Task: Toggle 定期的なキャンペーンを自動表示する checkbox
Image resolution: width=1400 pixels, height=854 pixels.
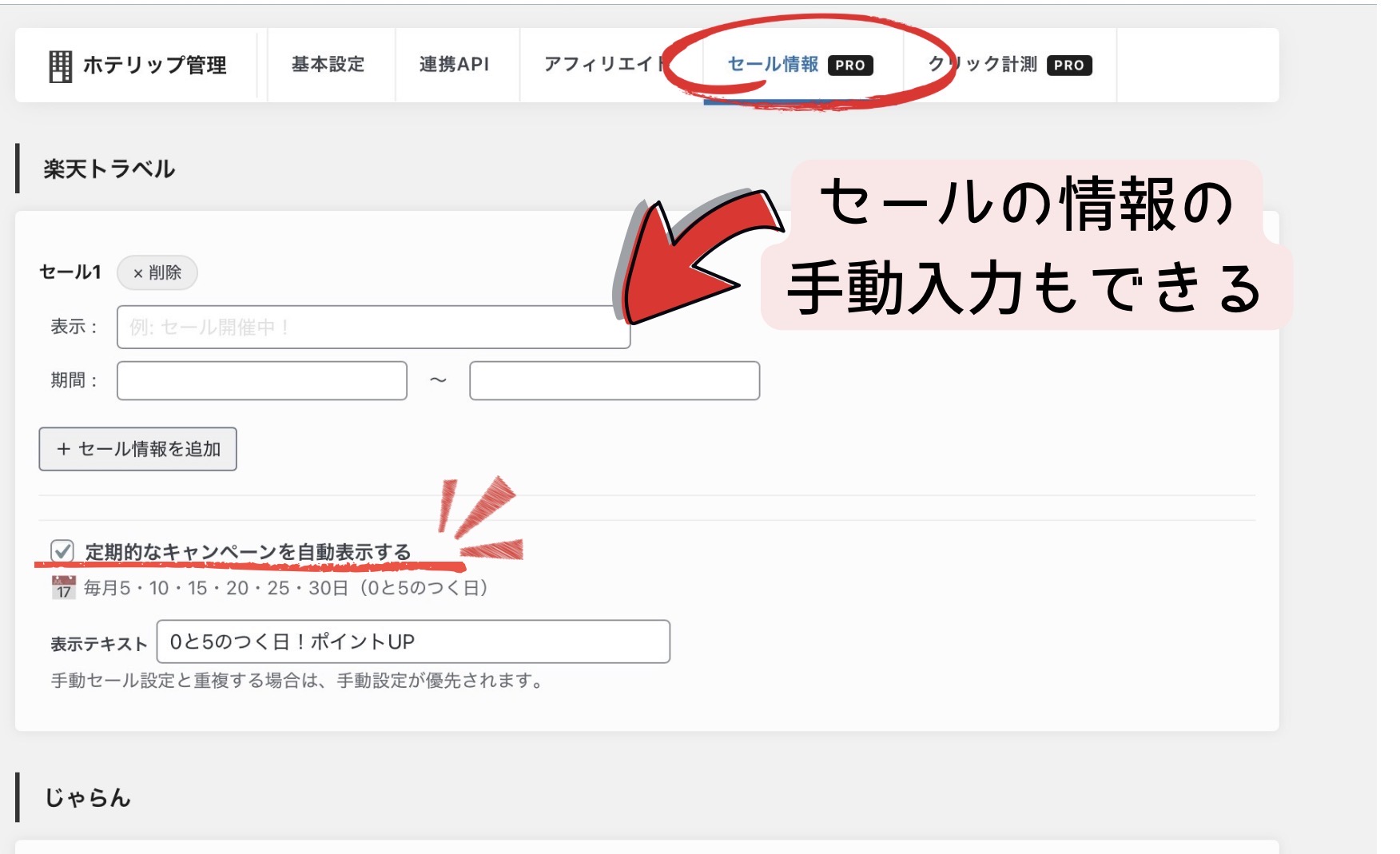Action: point(62,551)
